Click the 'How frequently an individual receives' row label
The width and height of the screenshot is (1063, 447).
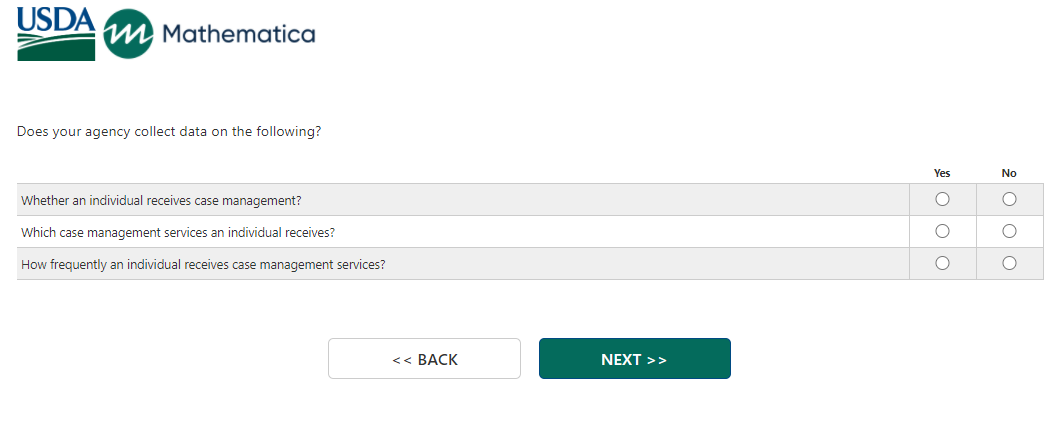click(203, 264)
